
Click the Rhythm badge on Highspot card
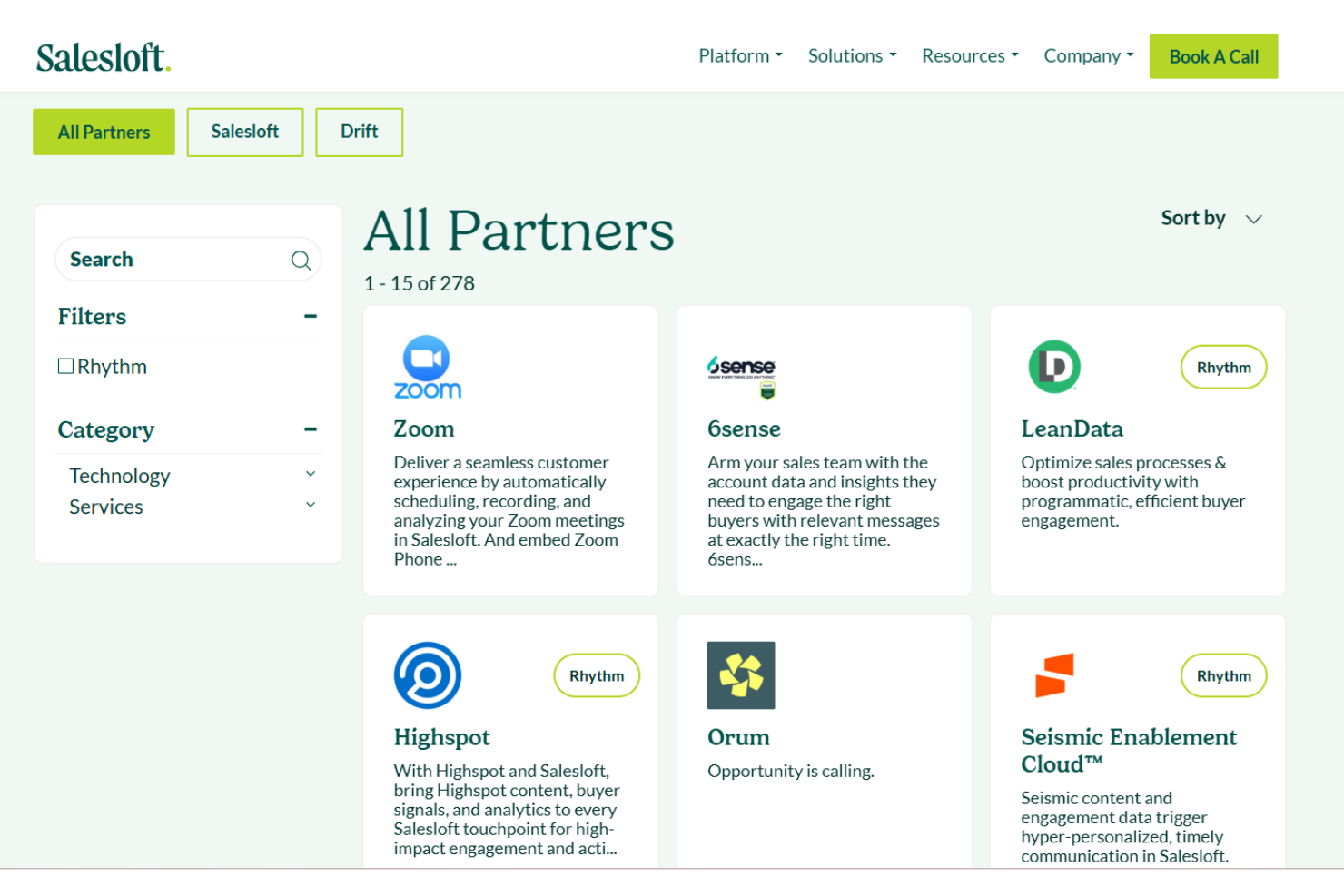click(597, 676)
